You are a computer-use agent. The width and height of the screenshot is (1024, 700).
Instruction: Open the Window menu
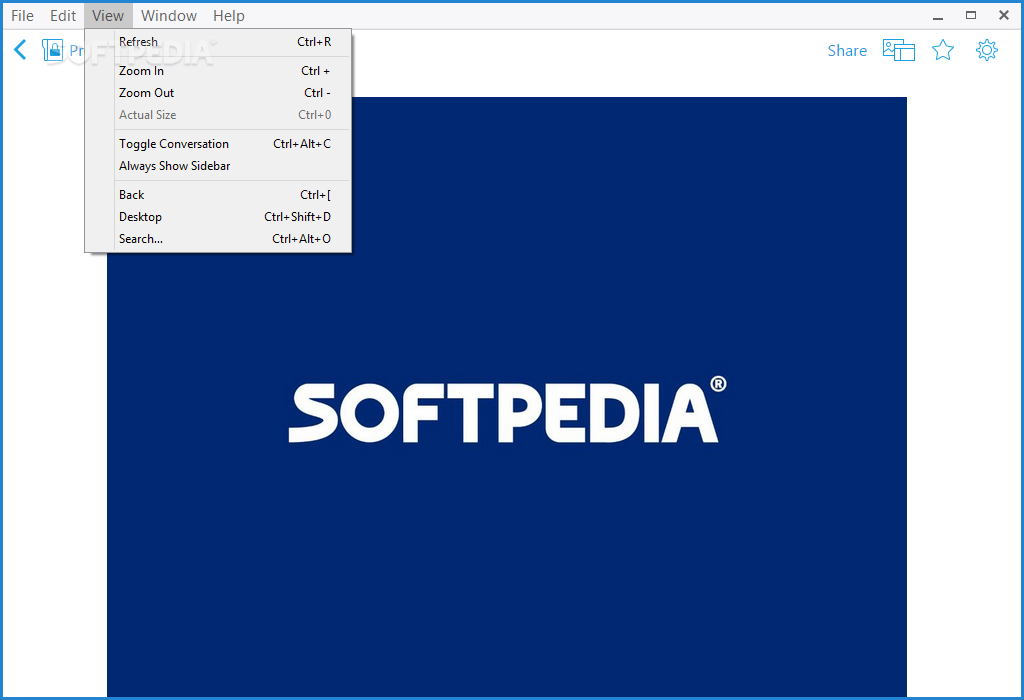pyautogui.click(x=168, y=16)
